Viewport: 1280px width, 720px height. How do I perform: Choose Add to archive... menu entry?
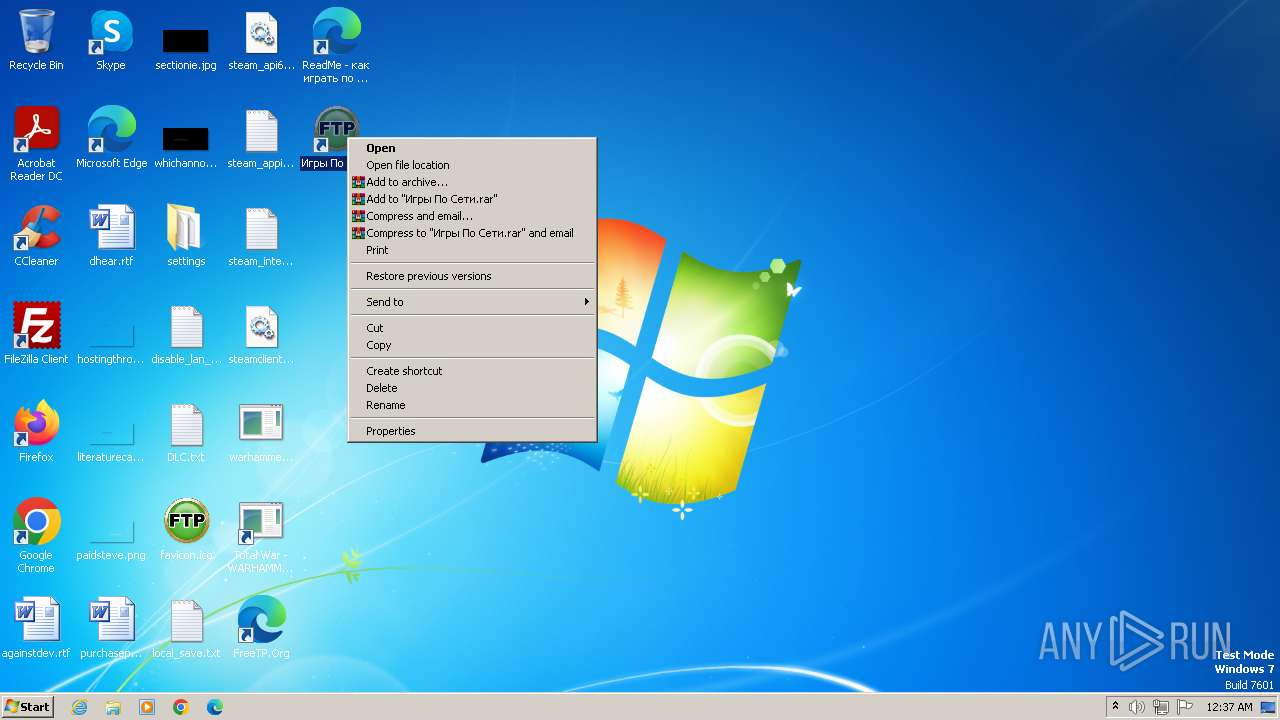click(x=471, y=182)
